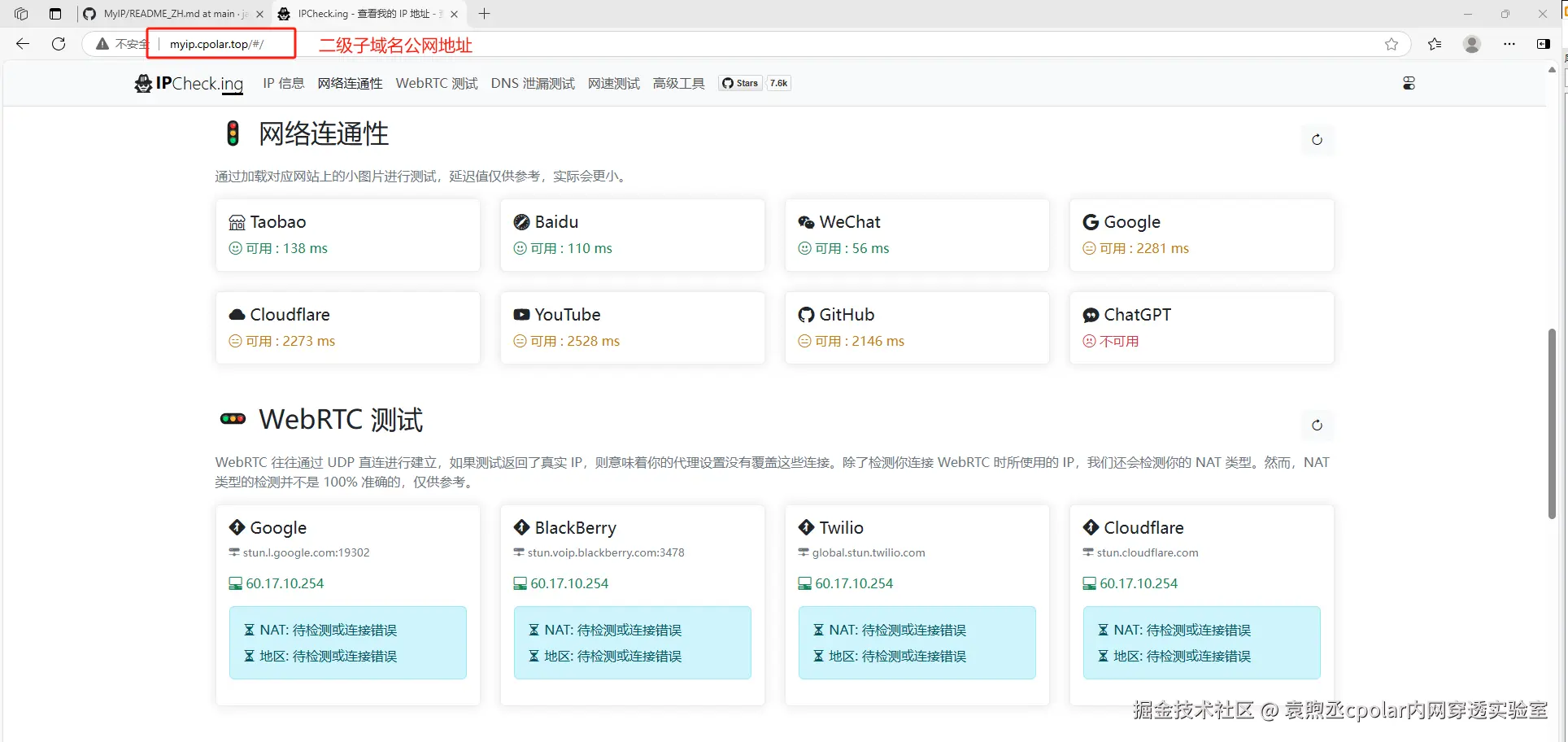The width and height of the screenshot is (1568, 742).
Task: Open the browser tab actions menu
Action: coord(54,14)
